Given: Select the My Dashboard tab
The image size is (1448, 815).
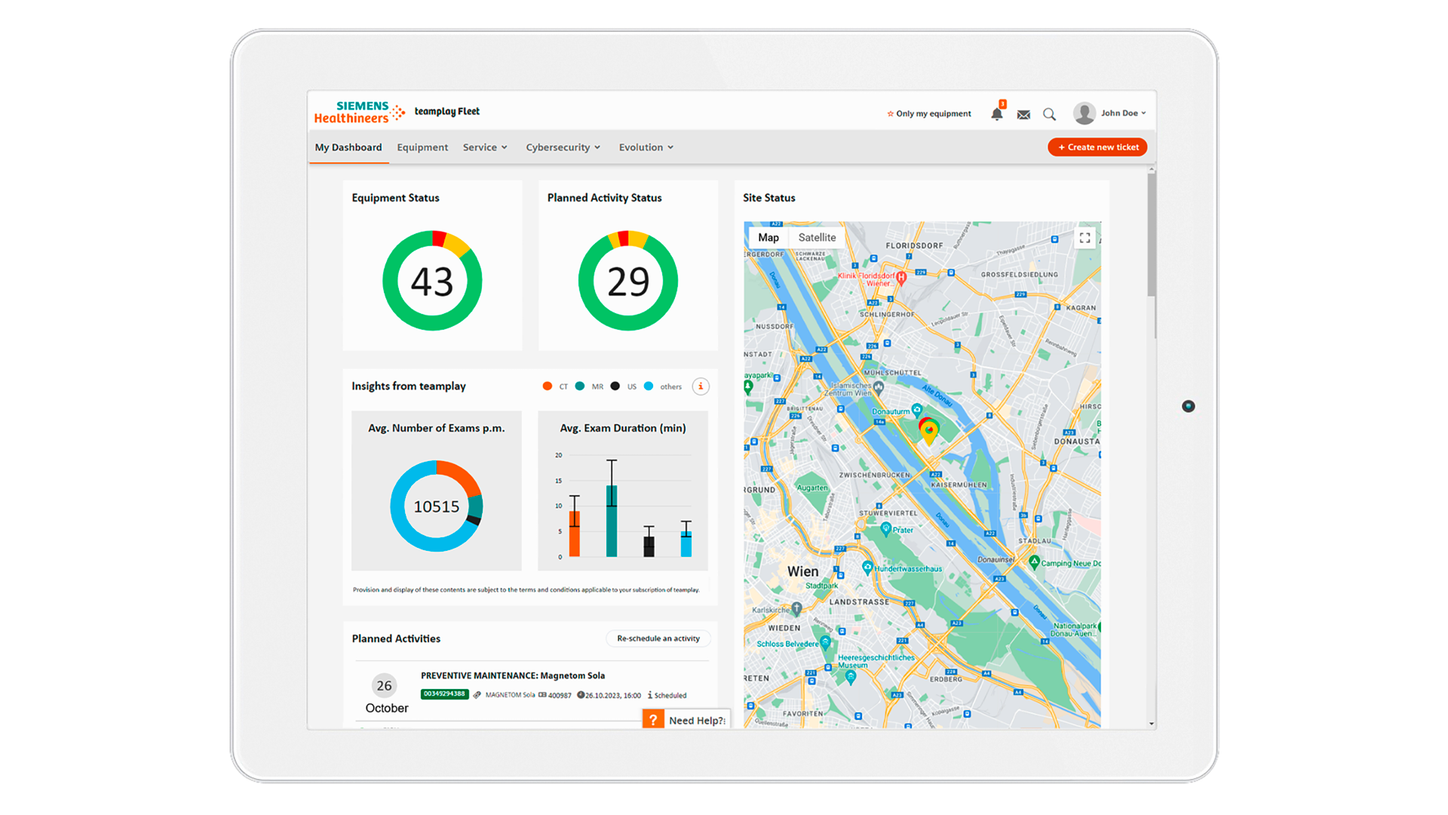Looking at the screenshot, I should coord(348,147).
